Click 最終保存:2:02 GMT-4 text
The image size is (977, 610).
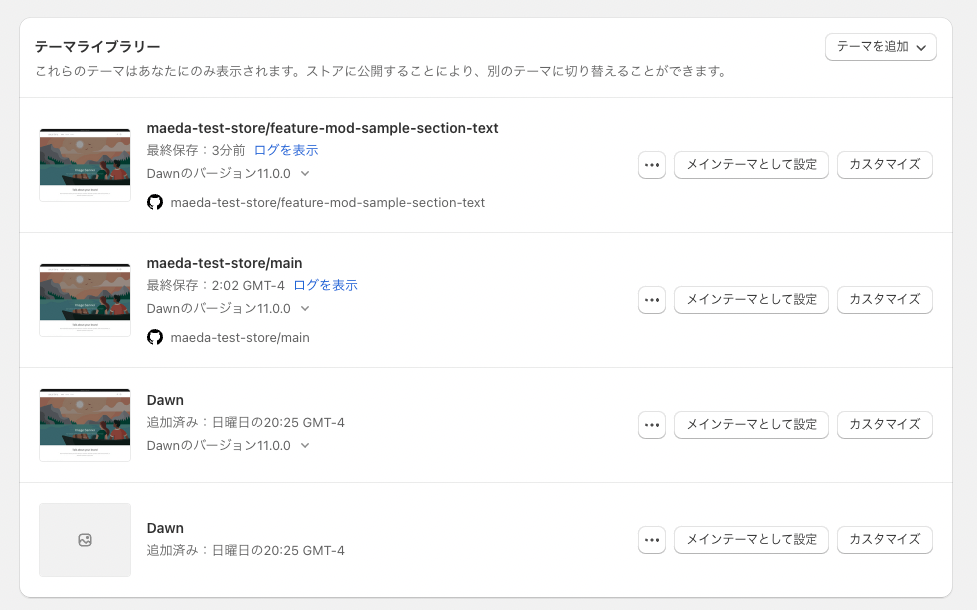[216, 285]
